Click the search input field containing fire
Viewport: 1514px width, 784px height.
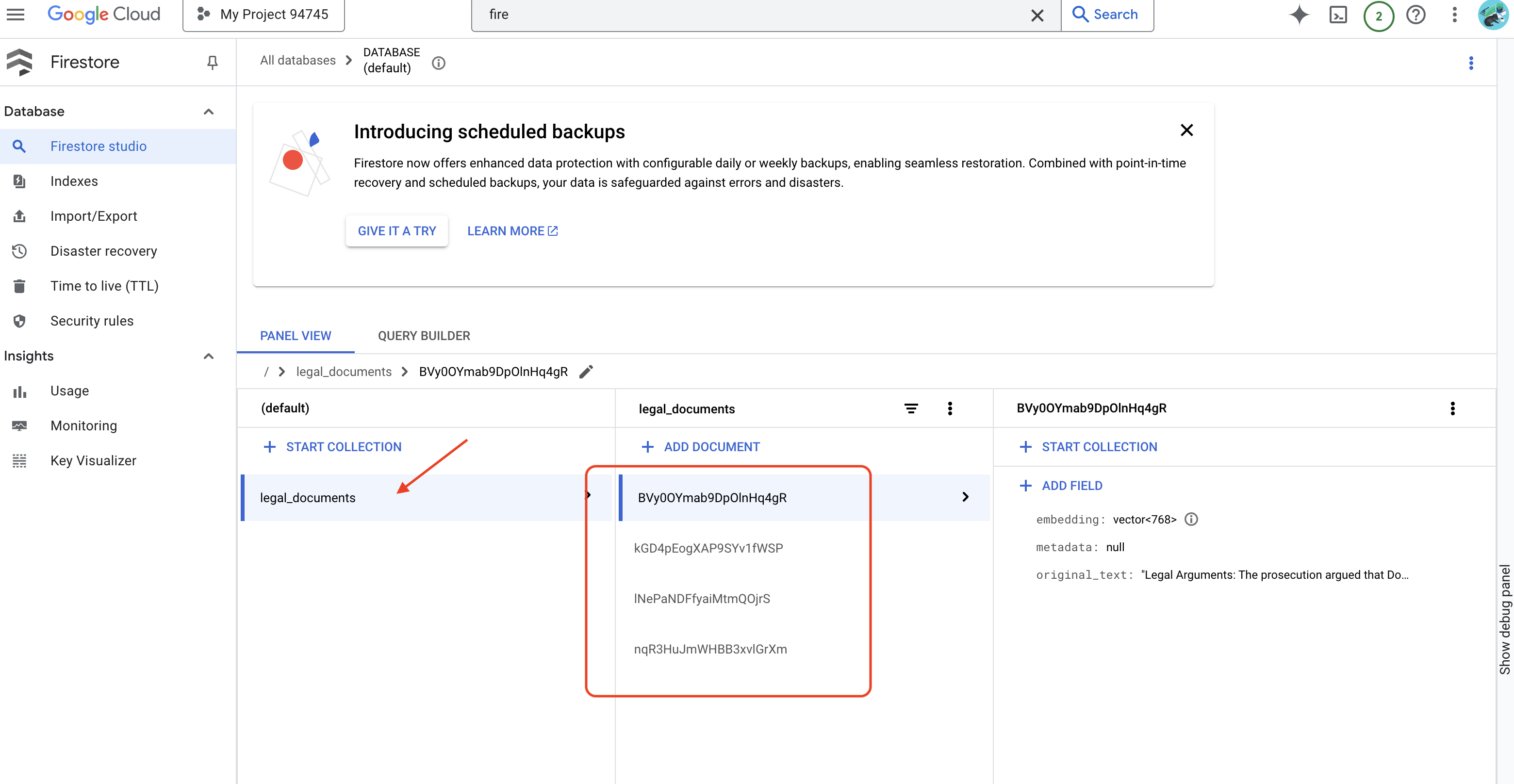point(752,15)
